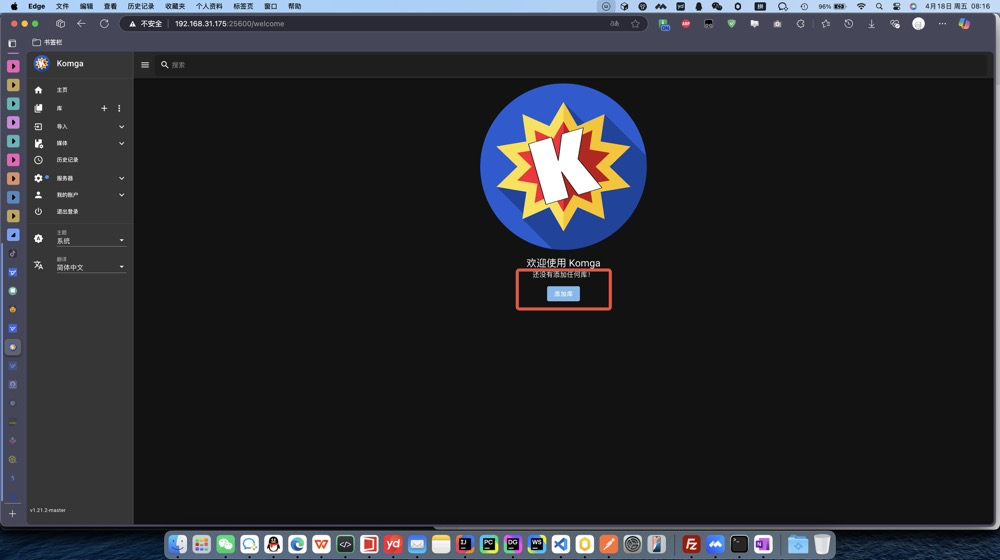Viewport: 1000px width, 560px height.
Task: Open QQ penguin from the Dock
Action: click(x=274, y=544)
